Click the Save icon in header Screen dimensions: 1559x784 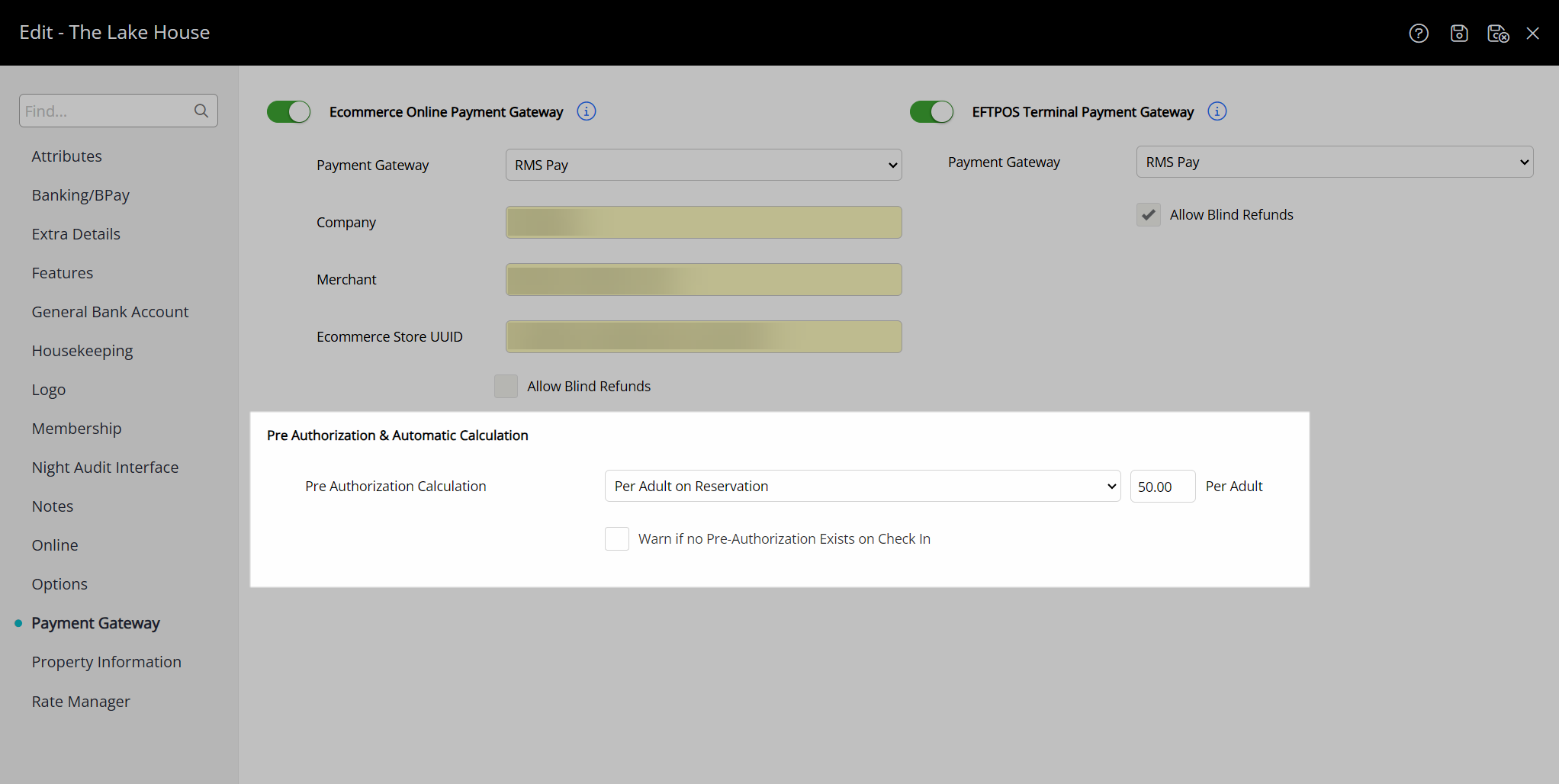tap(1459, 33)
